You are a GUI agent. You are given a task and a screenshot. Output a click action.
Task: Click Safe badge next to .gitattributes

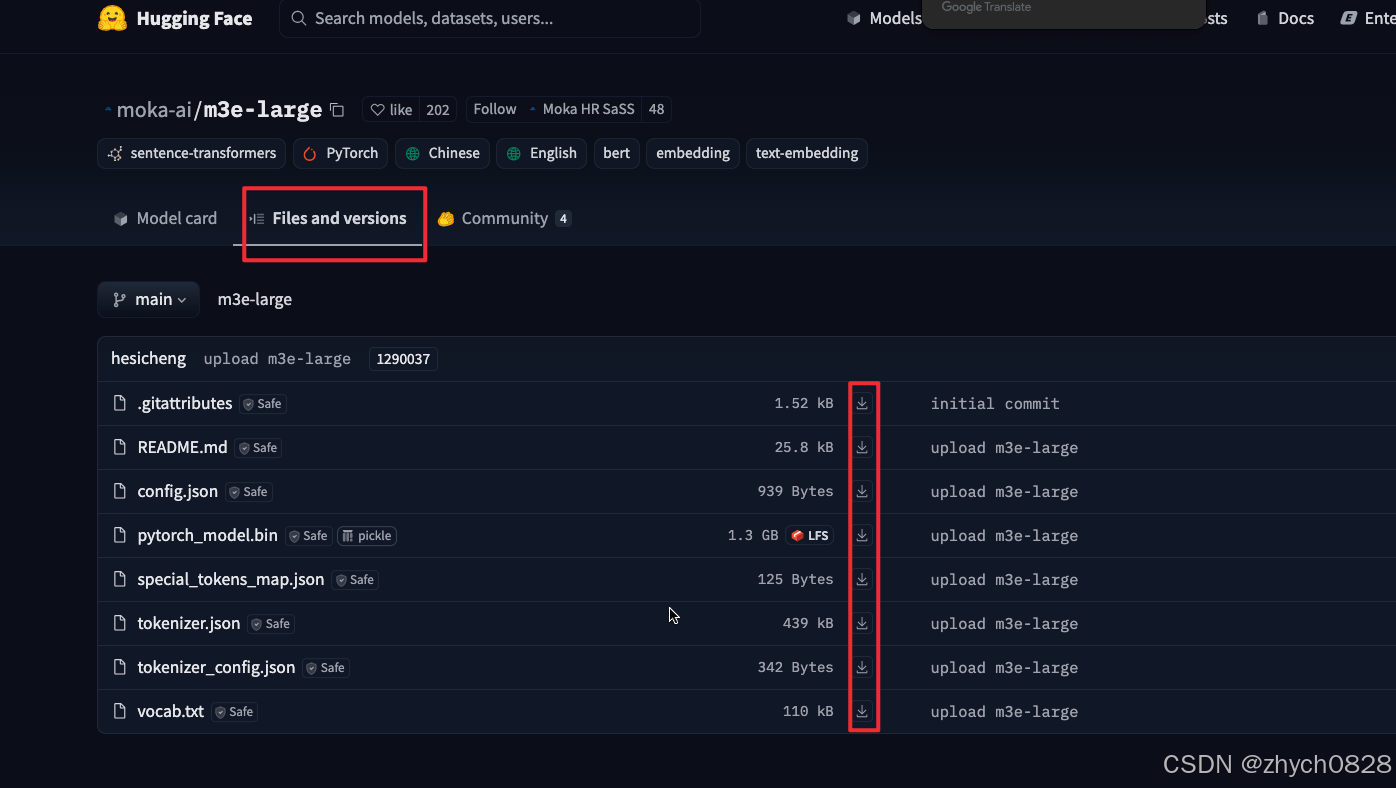263,404
